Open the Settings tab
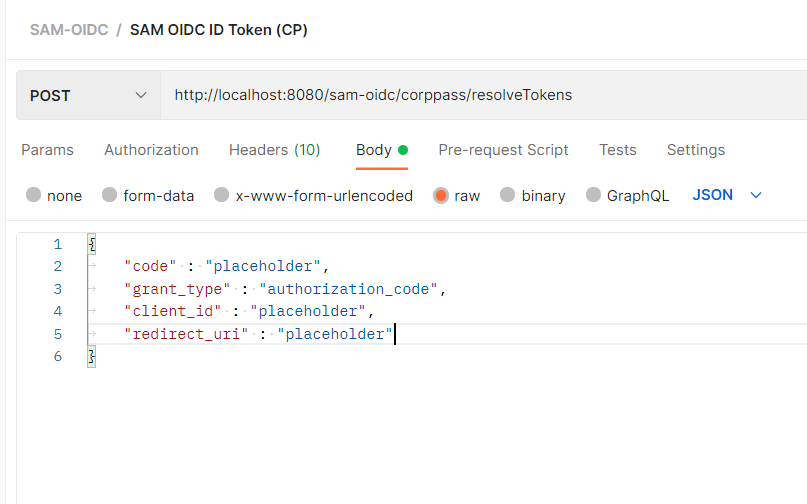The width and height of the screenshot is (807, 504). click(696, 150)
